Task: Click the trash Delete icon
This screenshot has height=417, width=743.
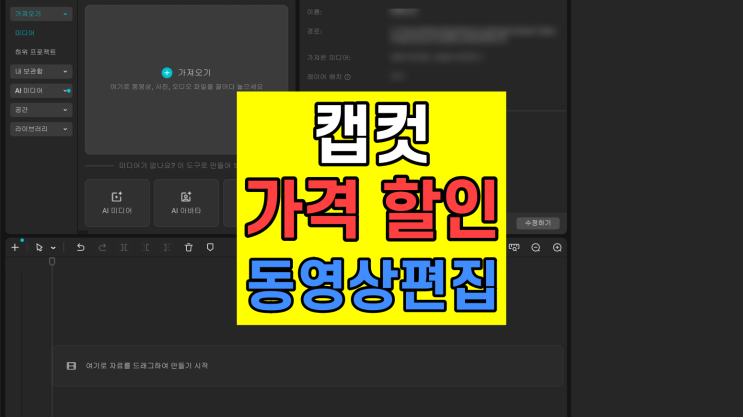Action: (x=189, y=247)
